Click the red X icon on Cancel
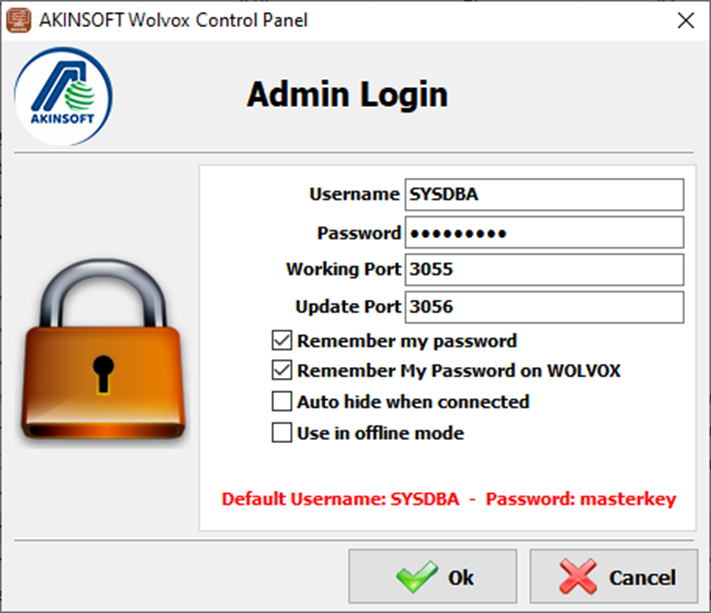 (x=578, y=577)
